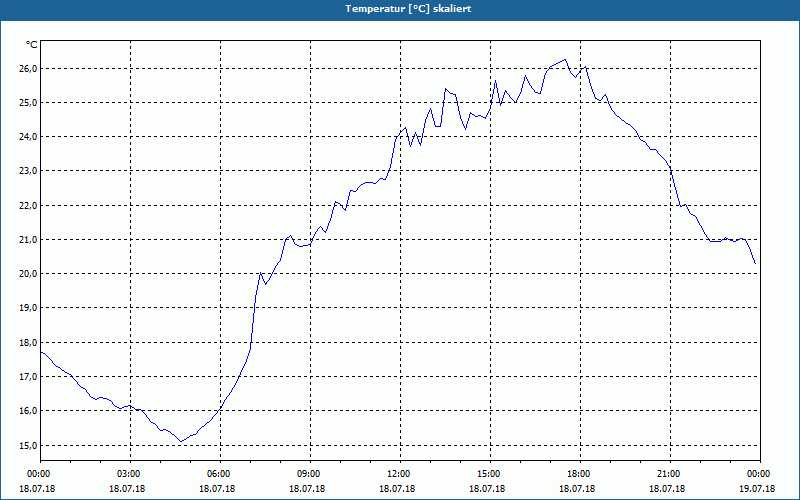Click the 19,0 y-axis label
This screenshot has width=800, height=500.
(28, 308)
